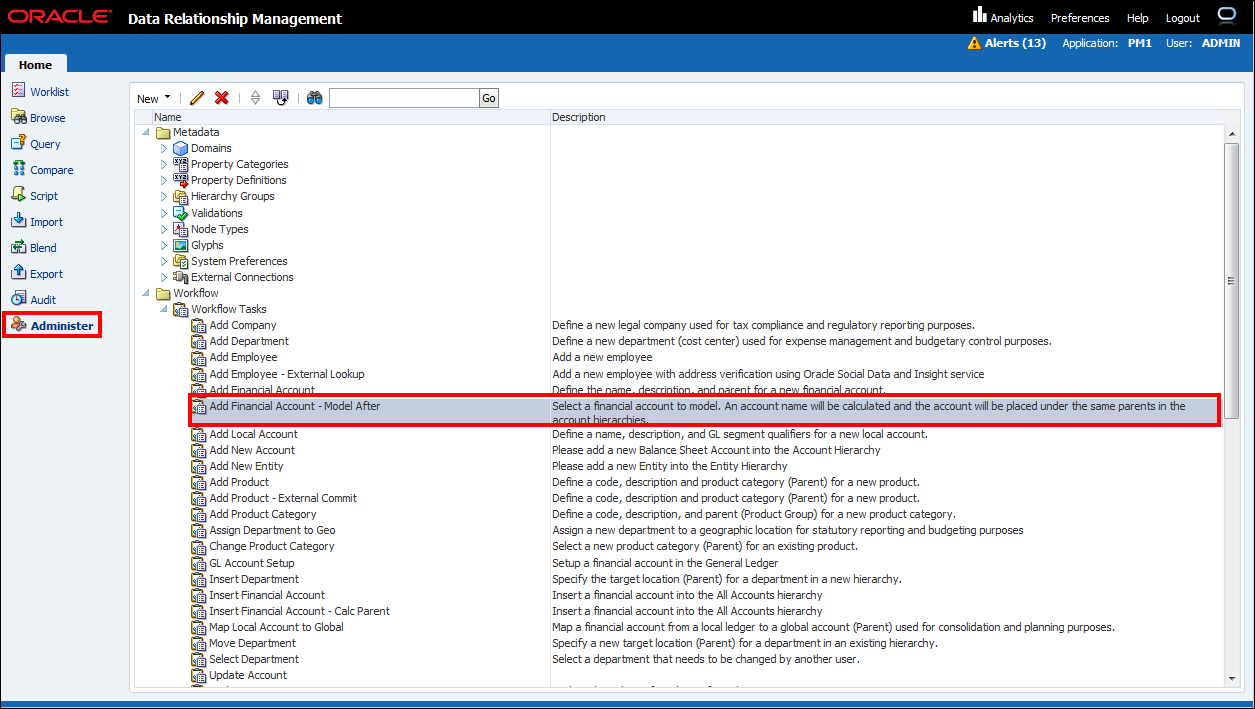The image size is (1255, 709).
Task: Click the External Connections icon
Action: click(181, 277)
